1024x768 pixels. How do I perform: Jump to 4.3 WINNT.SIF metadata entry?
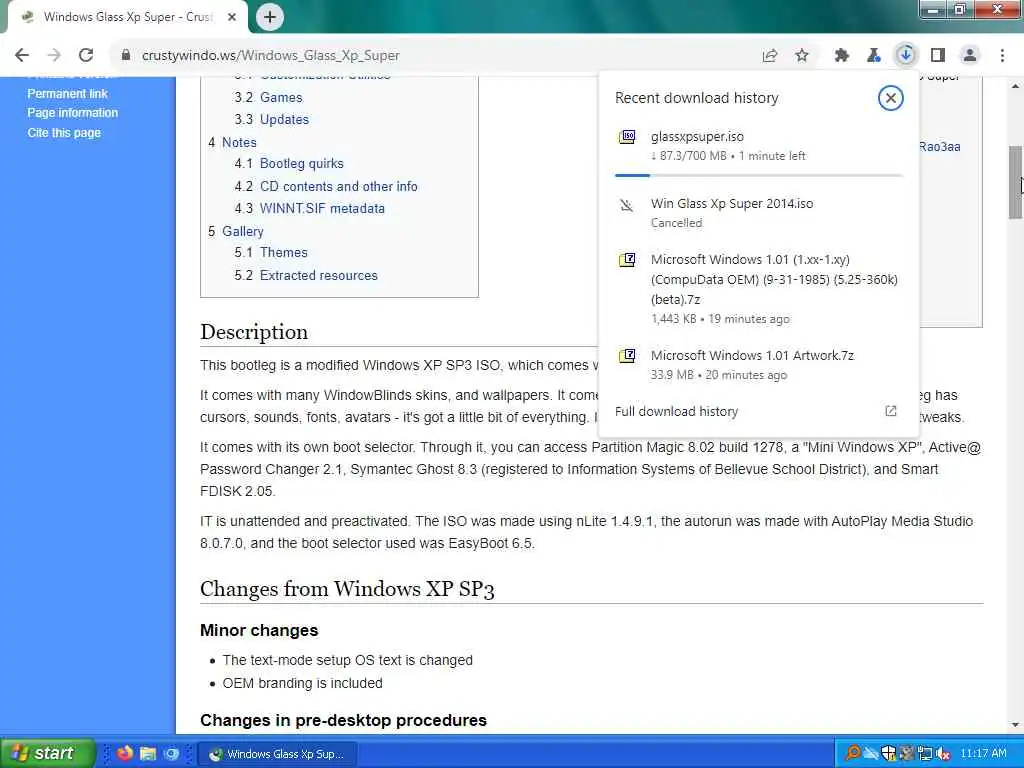(310, 208)
